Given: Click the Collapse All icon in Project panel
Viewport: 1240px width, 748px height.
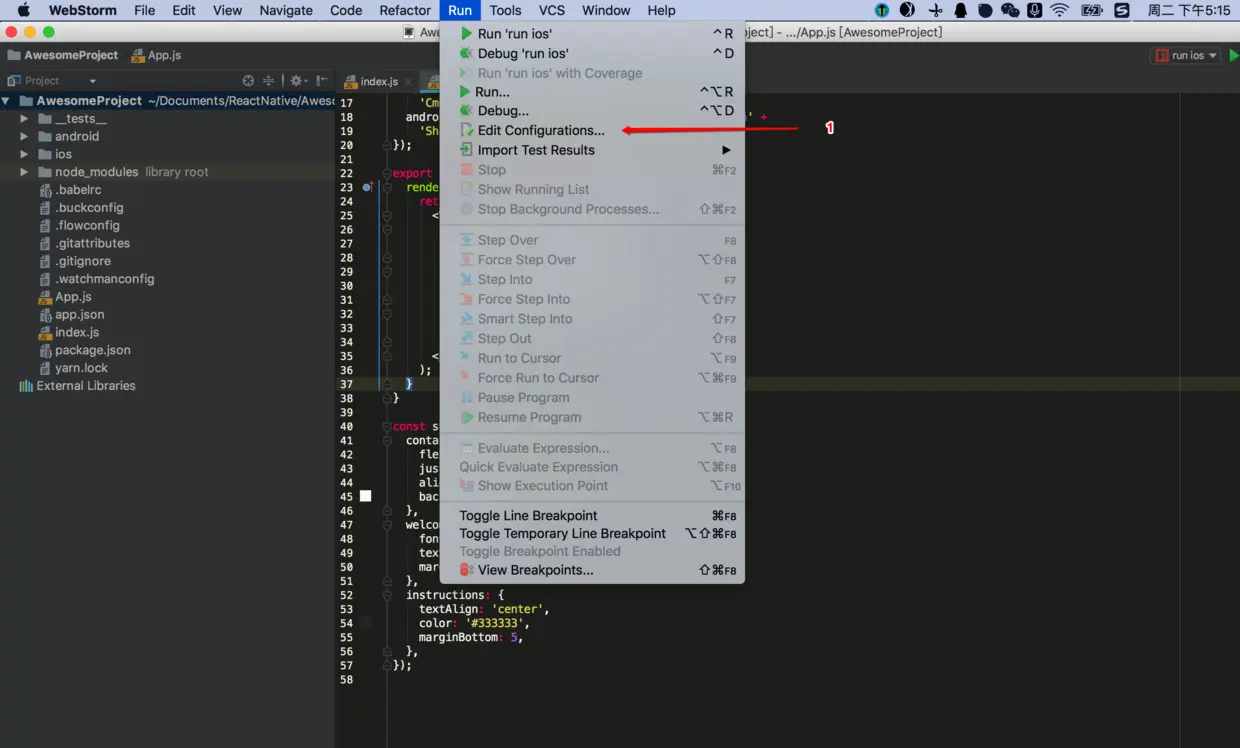Looking at the screenshot, I should pos(268,81).
